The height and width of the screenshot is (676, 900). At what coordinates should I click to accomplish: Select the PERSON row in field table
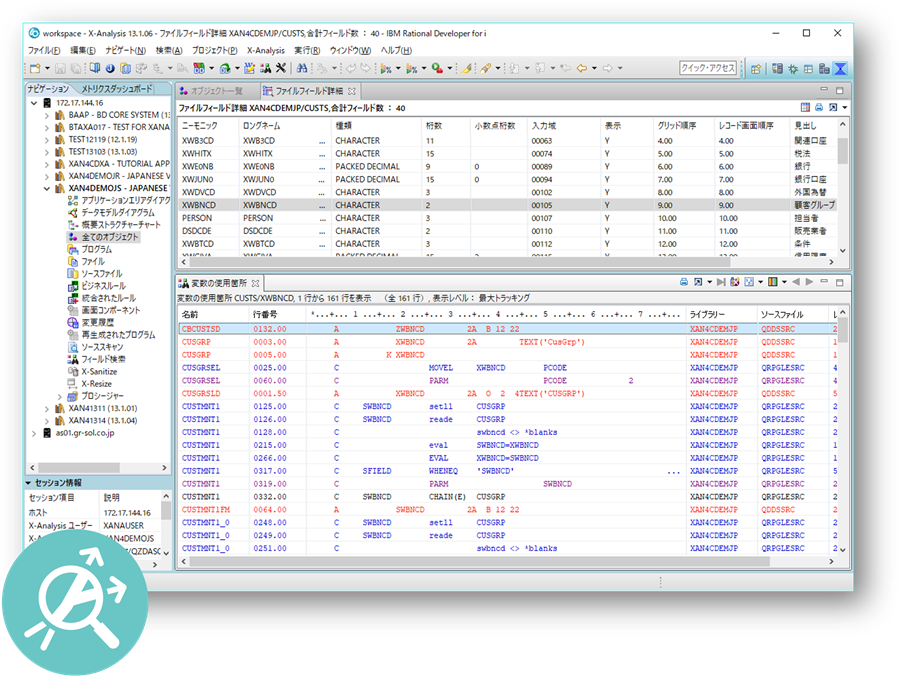tap(507, 218)
